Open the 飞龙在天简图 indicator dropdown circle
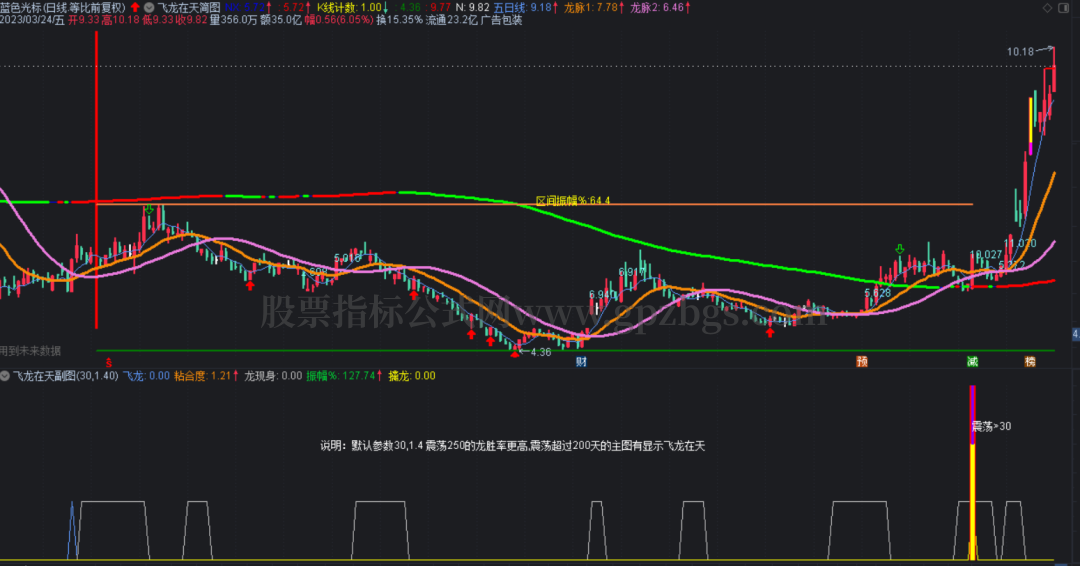Image resolution: width=1080 pixels, height=566 pixels. pos(149,8)
